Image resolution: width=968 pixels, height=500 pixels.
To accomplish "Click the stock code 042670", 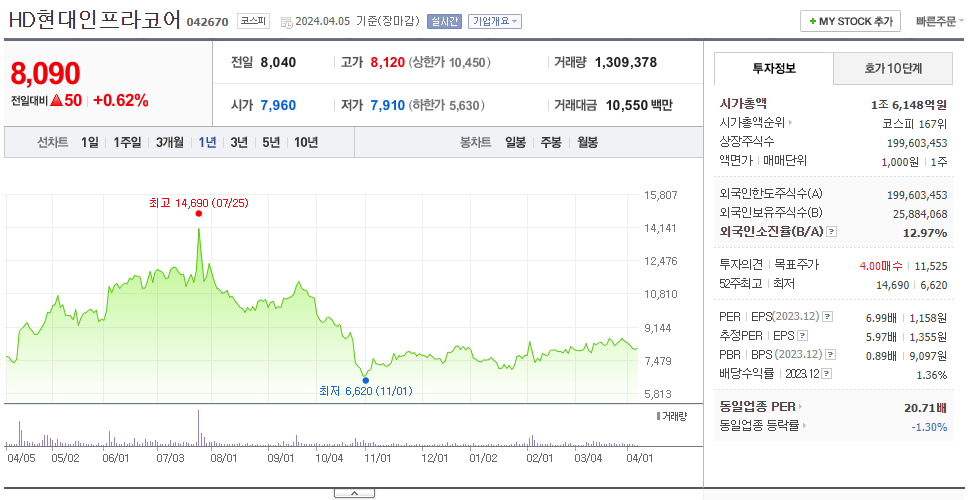I will [x=207, y=22].
